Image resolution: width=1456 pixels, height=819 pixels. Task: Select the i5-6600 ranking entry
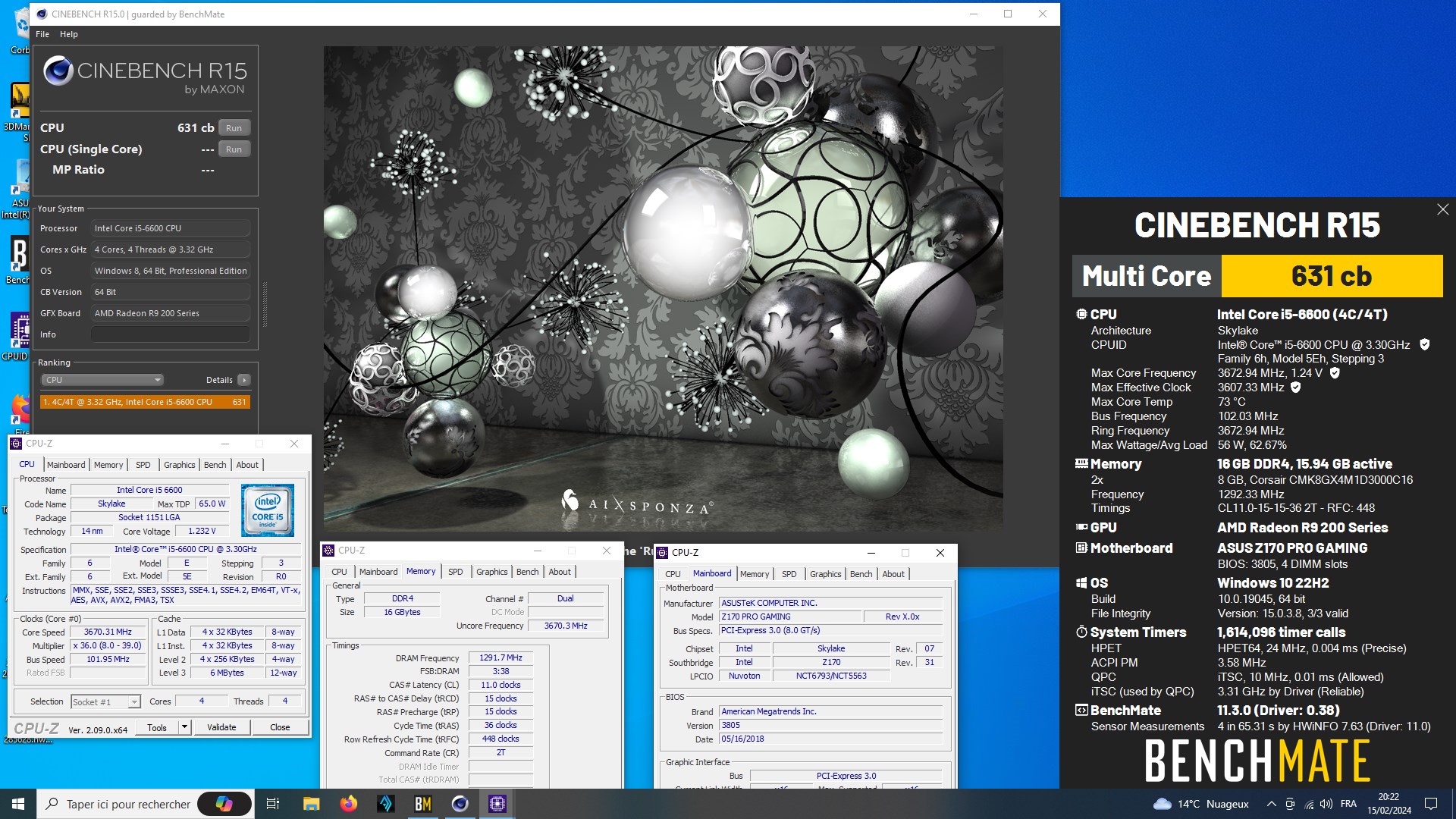(145, 402)
